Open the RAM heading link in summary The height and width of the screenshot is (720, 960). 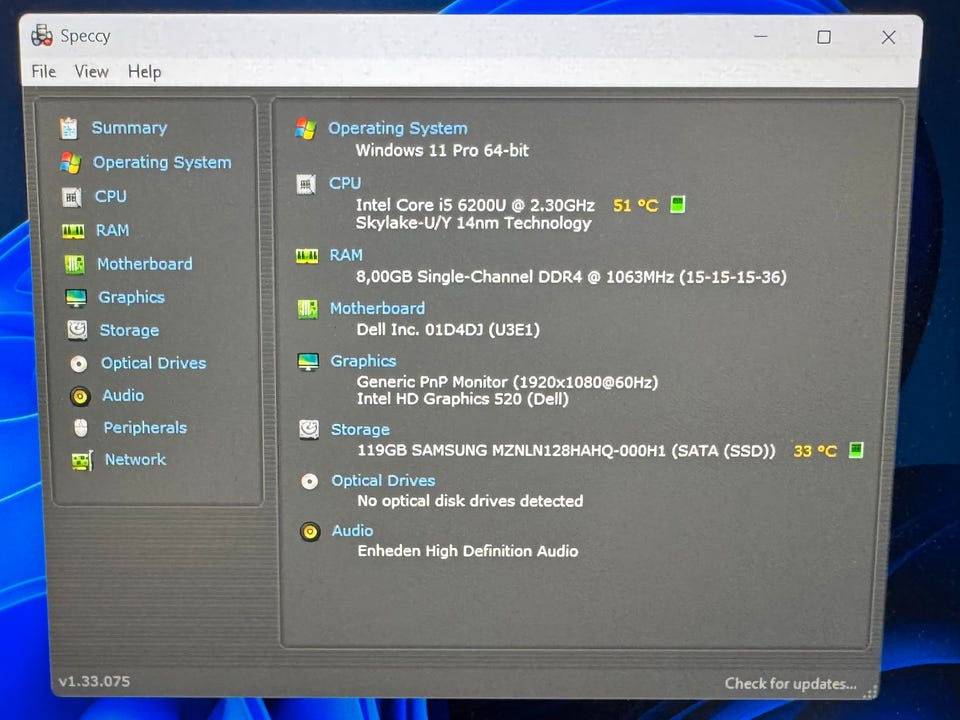pyautogui.click(x=346, y=255)
